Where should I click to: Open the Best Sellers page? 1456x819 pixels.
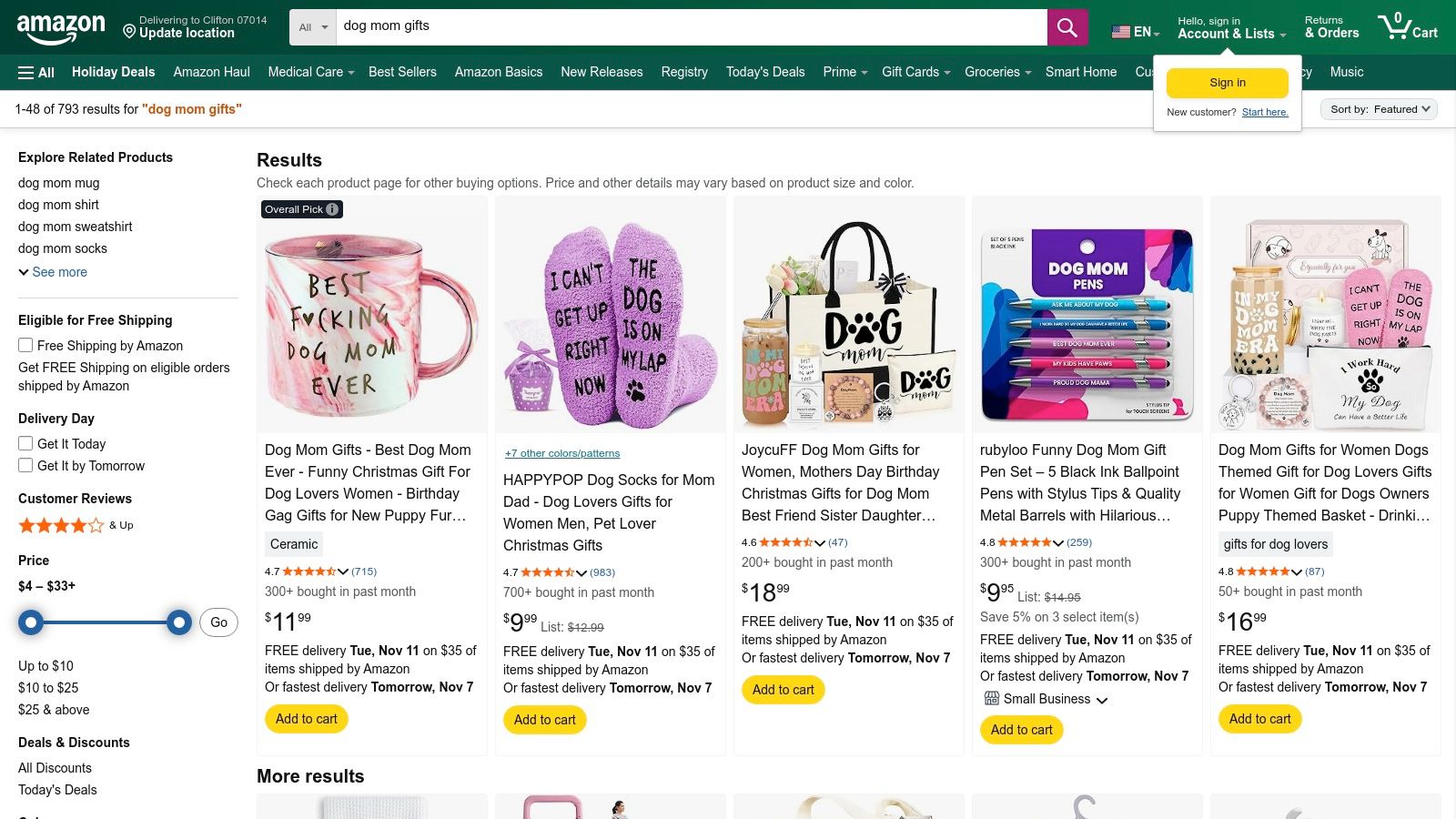pos(402,72)
